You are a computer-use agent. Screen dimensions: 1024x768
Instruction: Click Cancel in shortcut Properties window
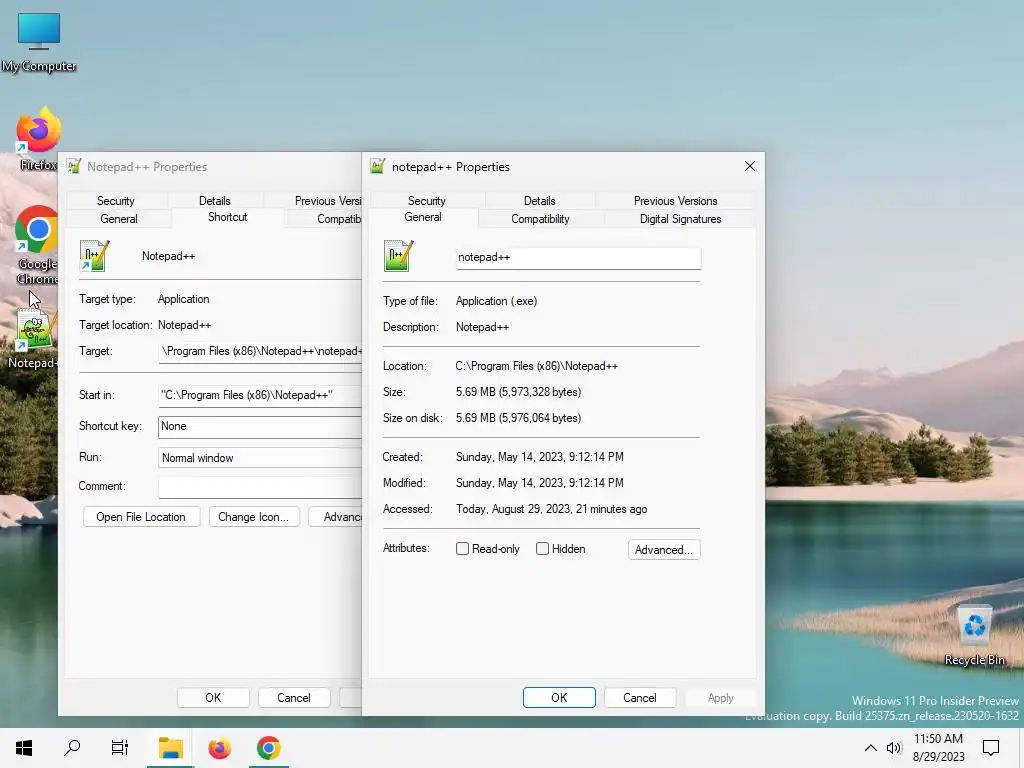(x=294, y=697)
